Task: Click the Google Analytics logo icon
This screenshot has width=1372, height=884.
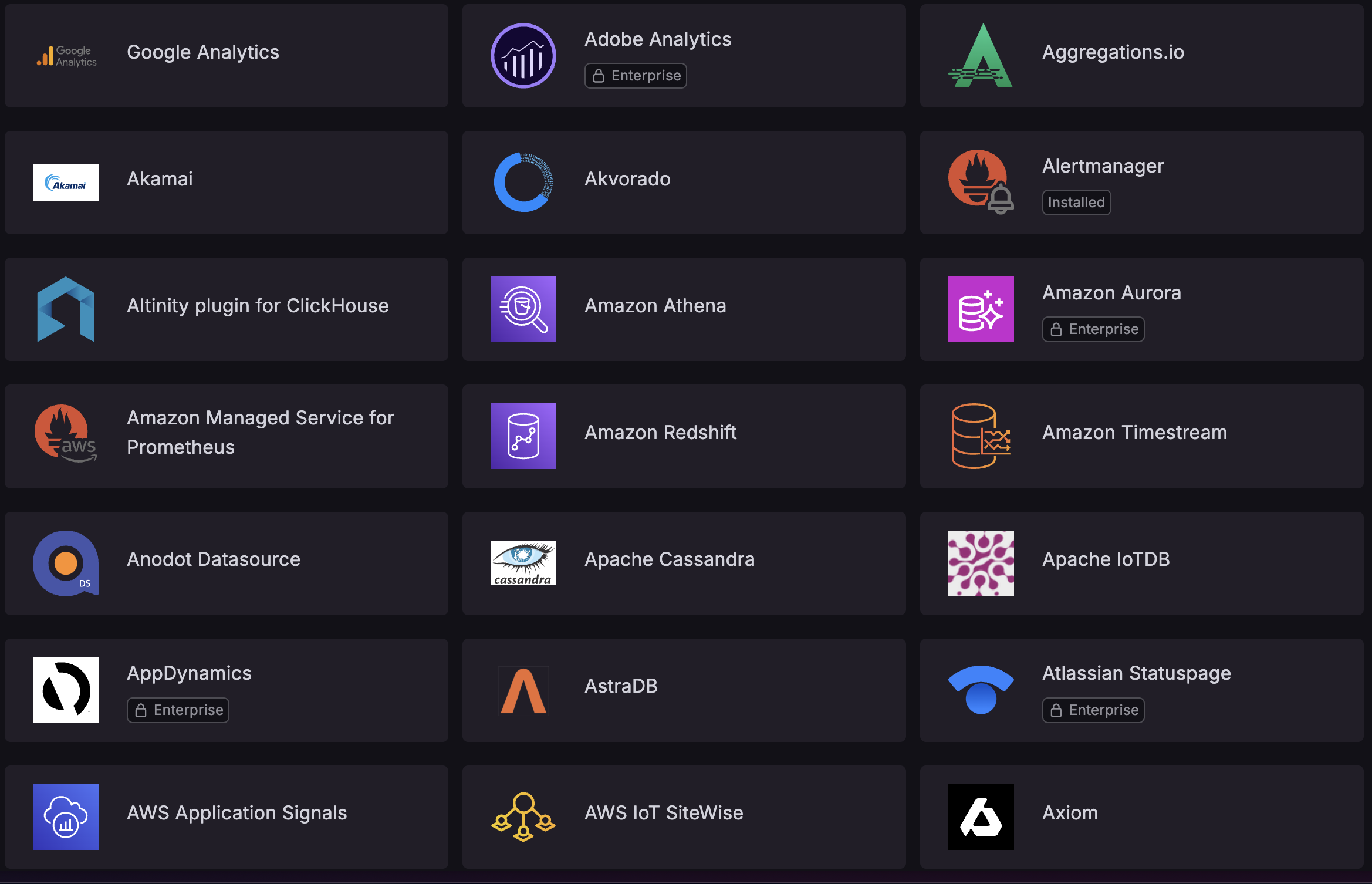Action: tap(66, 56)
